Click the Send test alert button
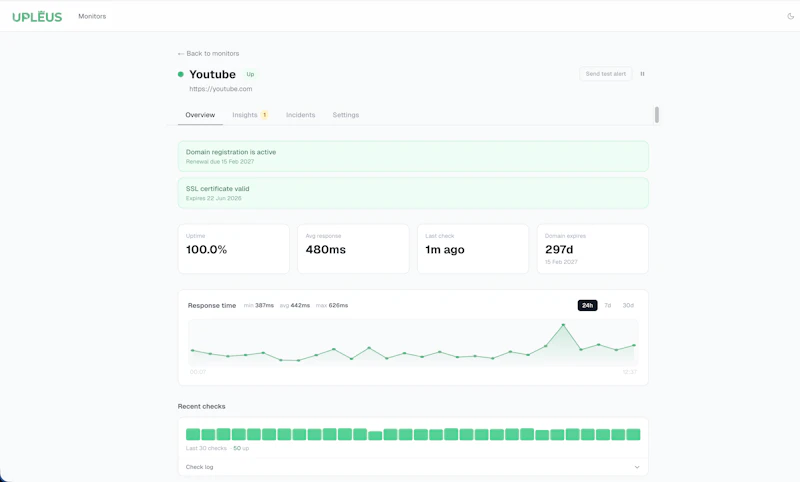Viewport: 800px width, 482px height. pyautogui.click(x=606, y=74)
